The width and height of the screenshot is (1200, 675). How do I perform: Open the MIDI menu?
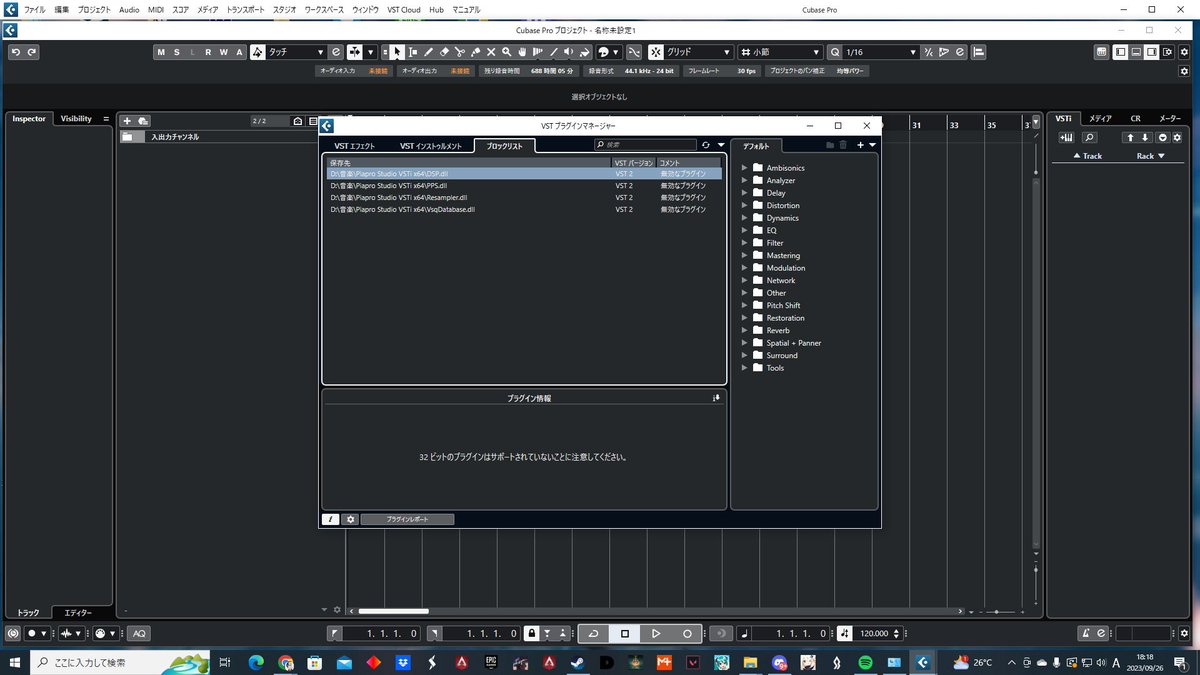156,9
